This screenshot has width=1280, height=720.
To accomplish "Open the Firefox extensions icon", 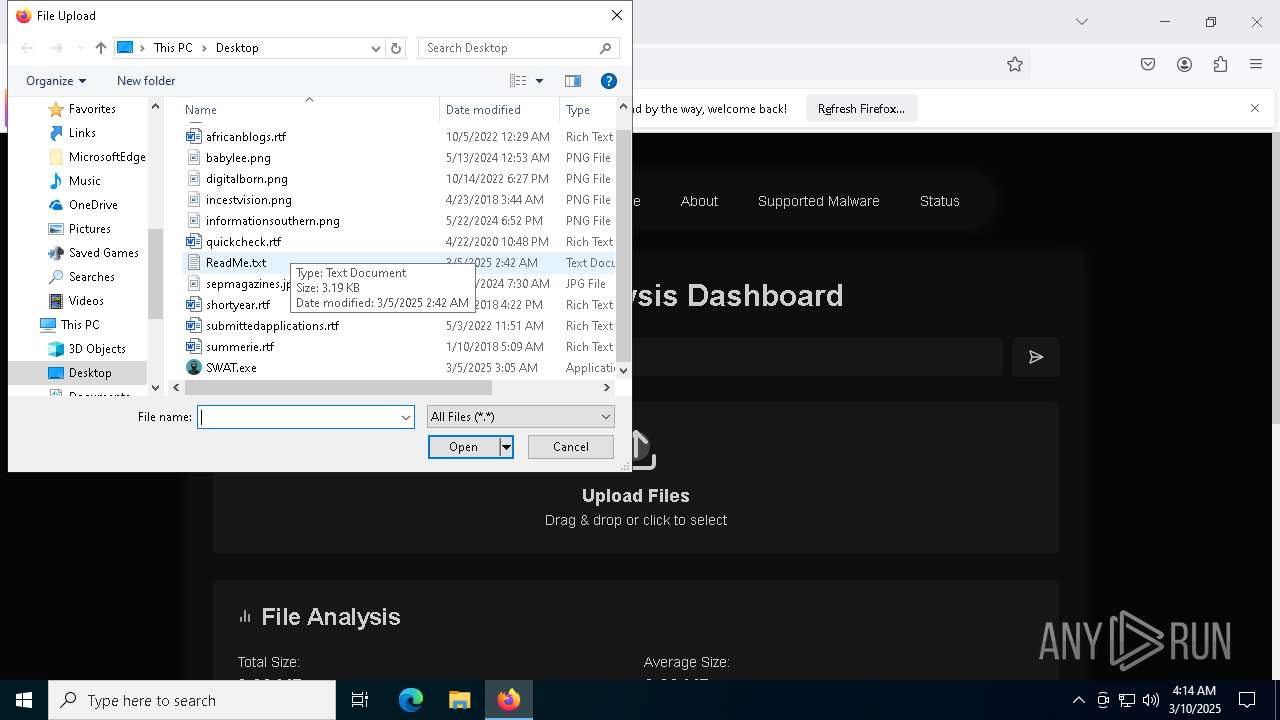I will coord(1220,64).
